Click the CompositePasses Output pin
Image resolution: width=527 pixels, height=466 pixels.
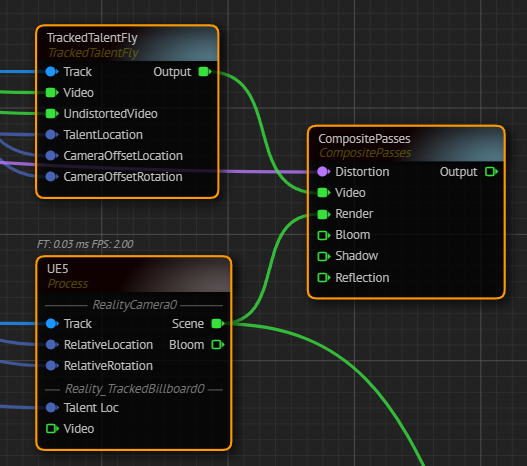[x=491, y=172]
